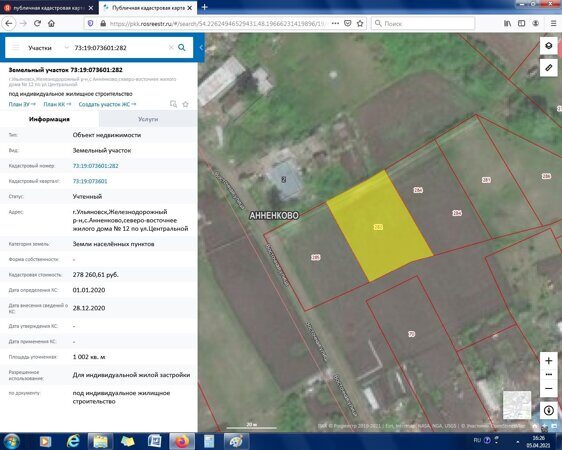This screenshot has height=450, width=562.
Task: Close the first browser tab
Action: coord(91,8)
